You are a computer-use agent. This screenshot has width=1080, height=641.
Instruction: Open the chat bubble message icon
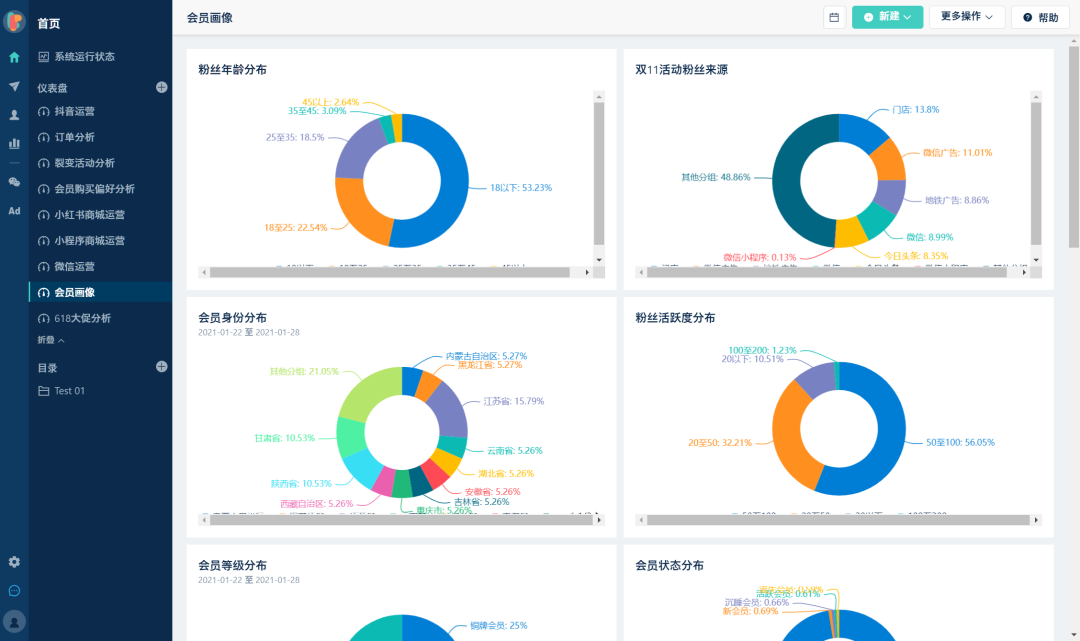tap(14, 591)
